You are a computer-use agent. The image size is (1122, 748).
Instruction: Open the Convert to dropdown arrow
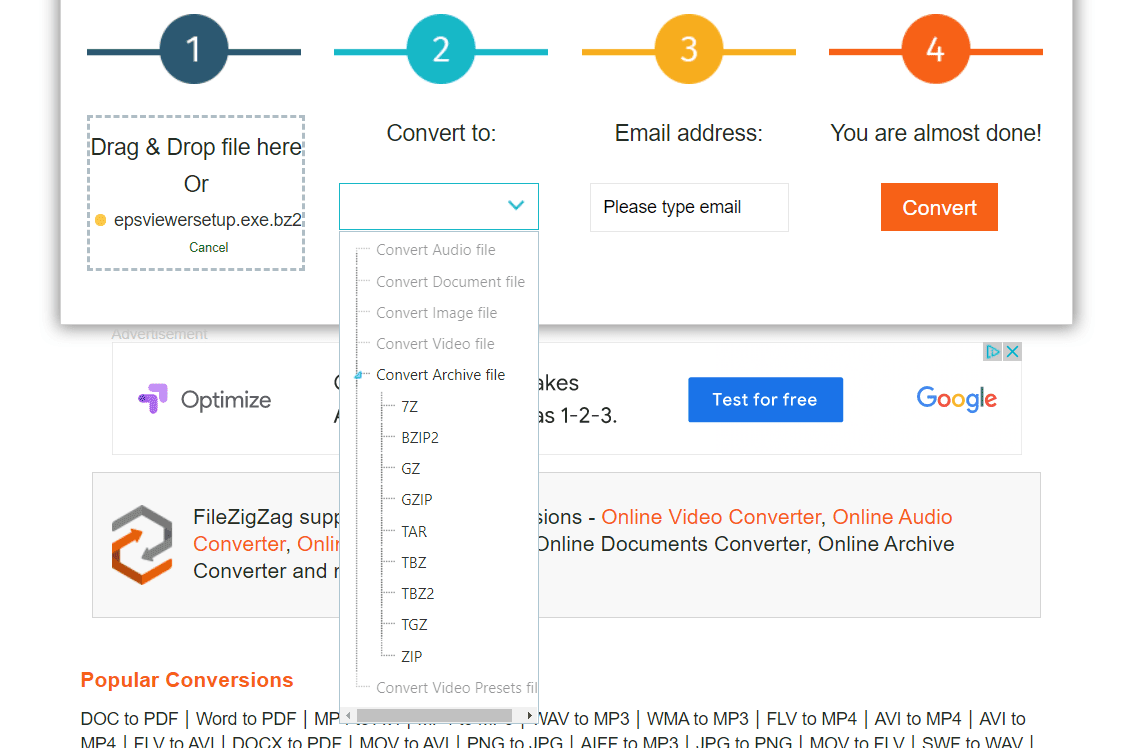click(x=516, y=206)
